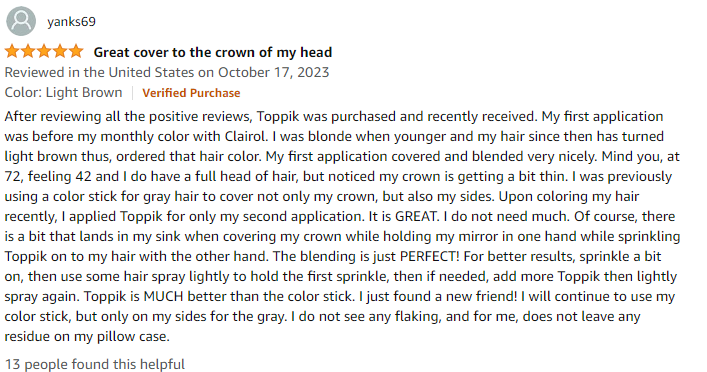The image size is (707, 372).
Task: Open the yanks69 profile avatar icon
Action: tap(21, 21)
